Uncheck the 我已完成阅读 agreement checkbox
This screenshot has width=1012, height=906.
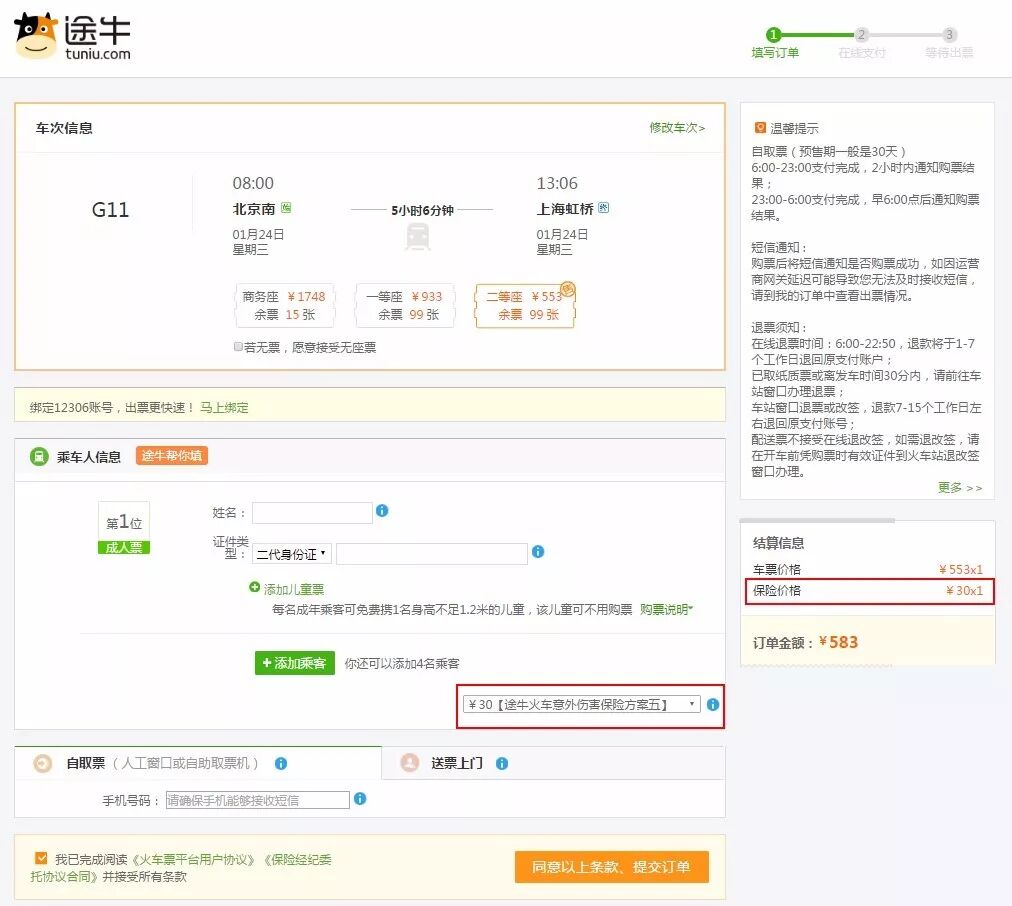[x=40, y=857]
